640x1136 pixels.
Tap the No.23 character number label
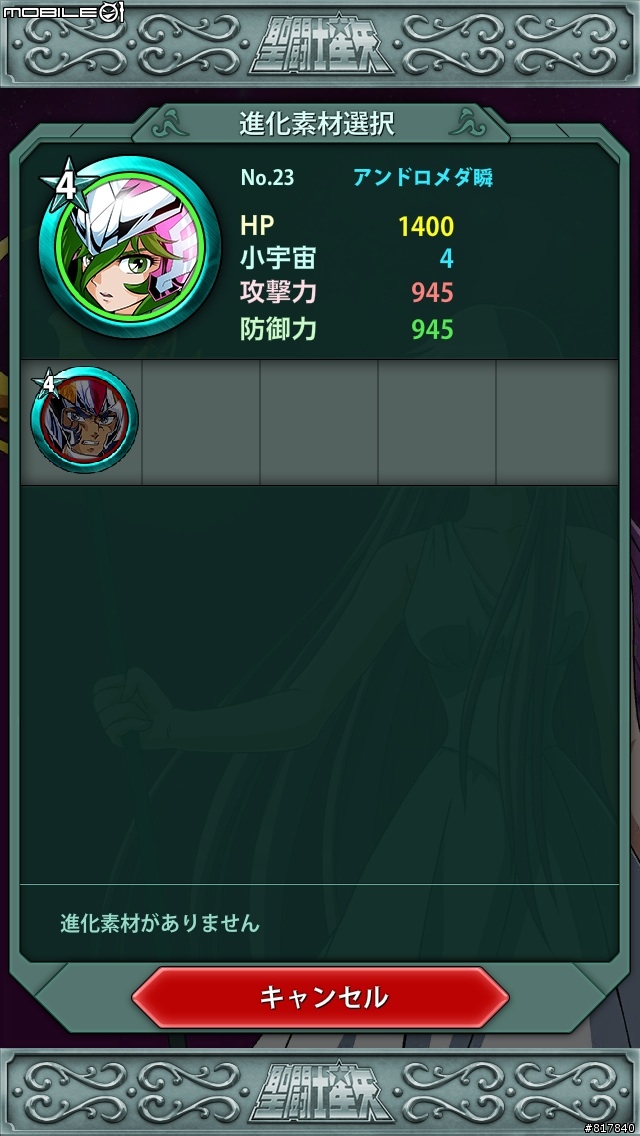(267, 178)
